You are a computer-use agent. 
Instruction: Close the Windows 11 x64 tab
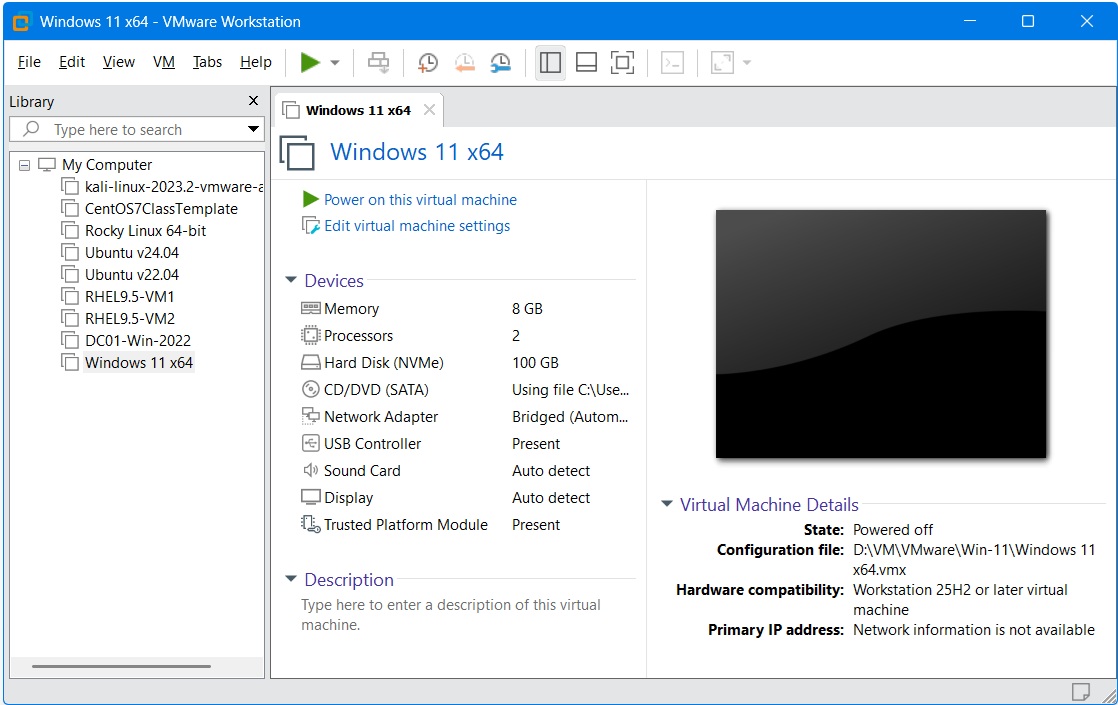[x=429, y=110]
